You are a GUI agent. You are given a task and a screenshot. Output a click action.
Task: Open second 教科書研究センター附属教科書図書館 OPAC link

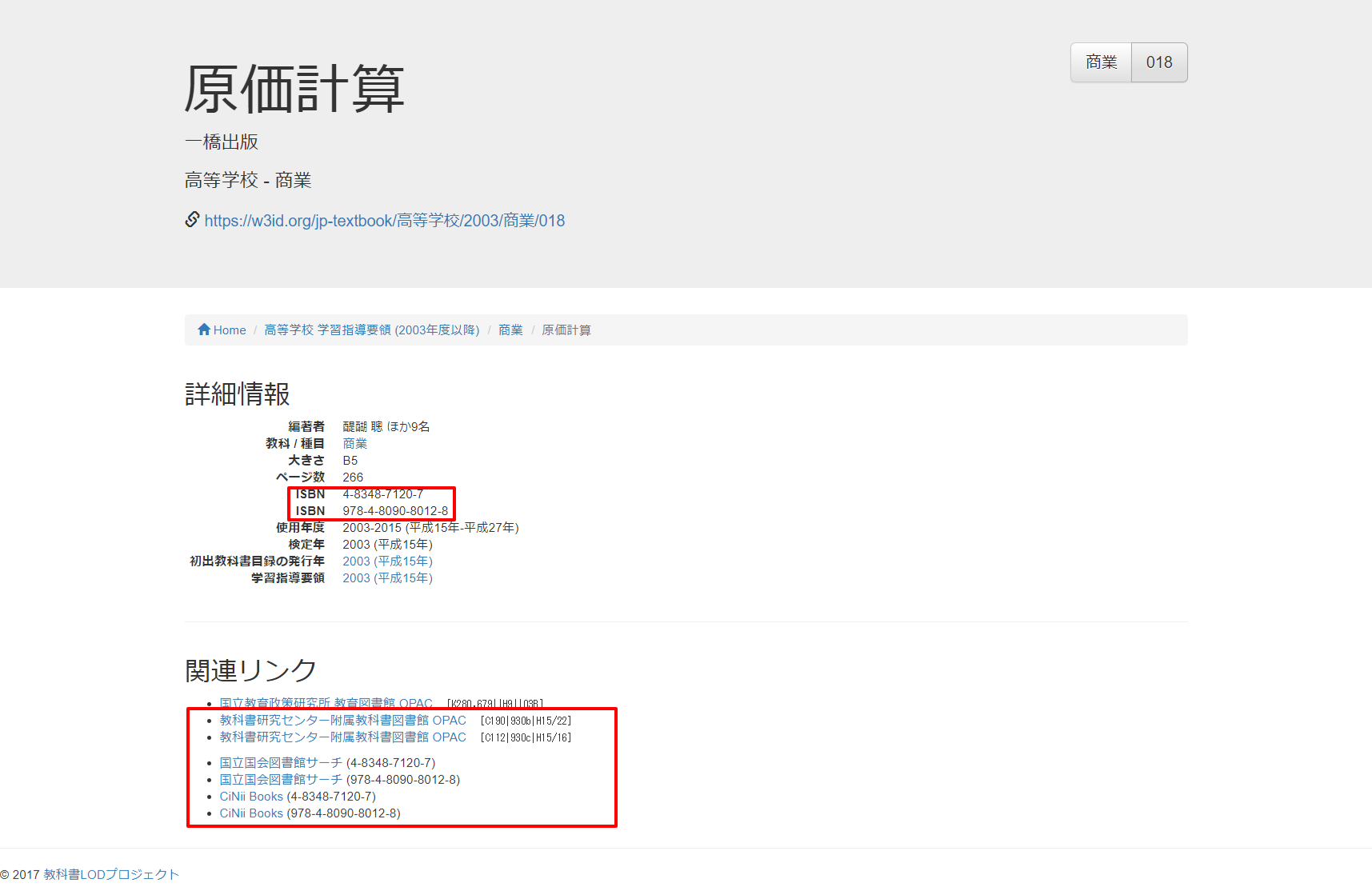point(342,737)
